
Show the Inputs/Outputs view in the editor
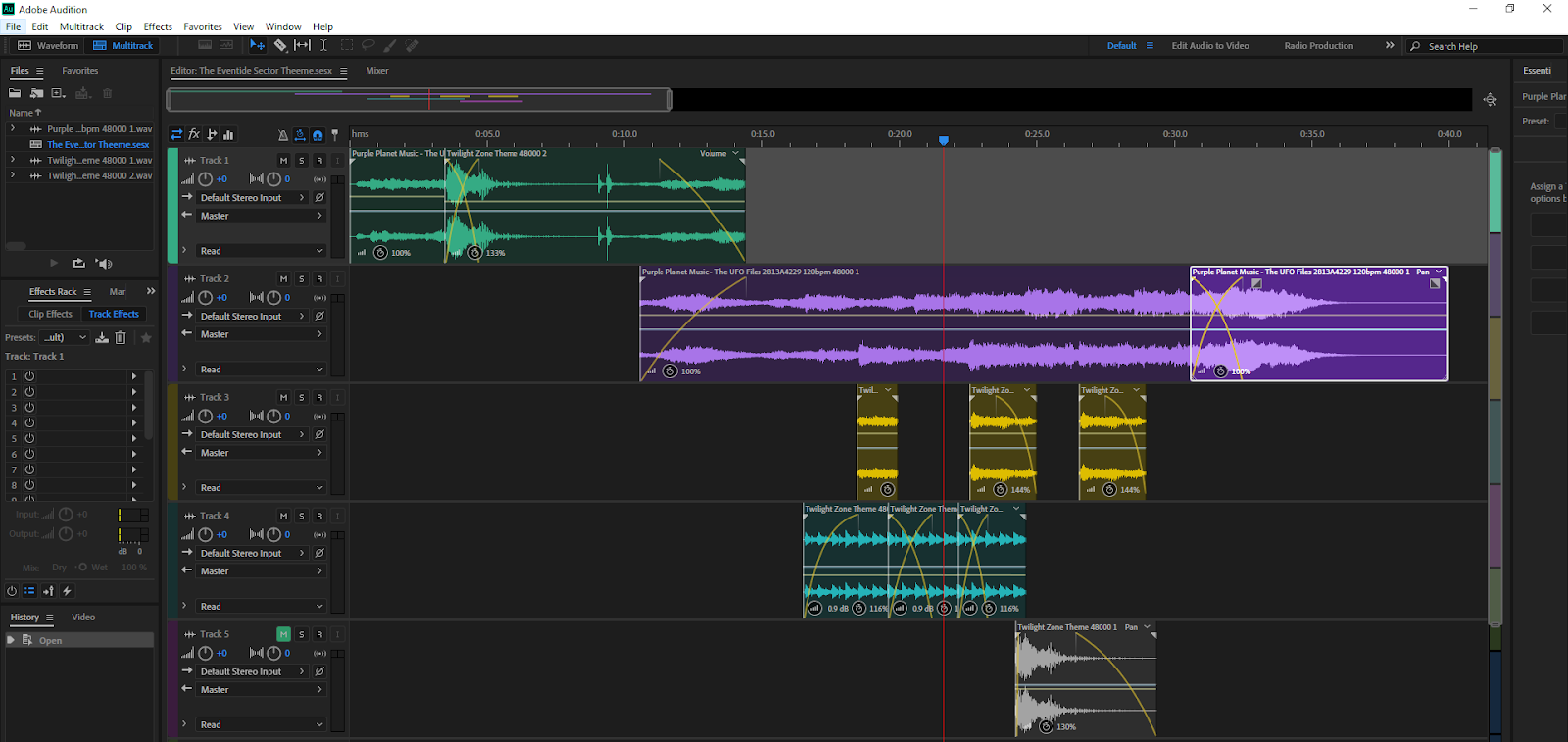(x=176, y=134)
